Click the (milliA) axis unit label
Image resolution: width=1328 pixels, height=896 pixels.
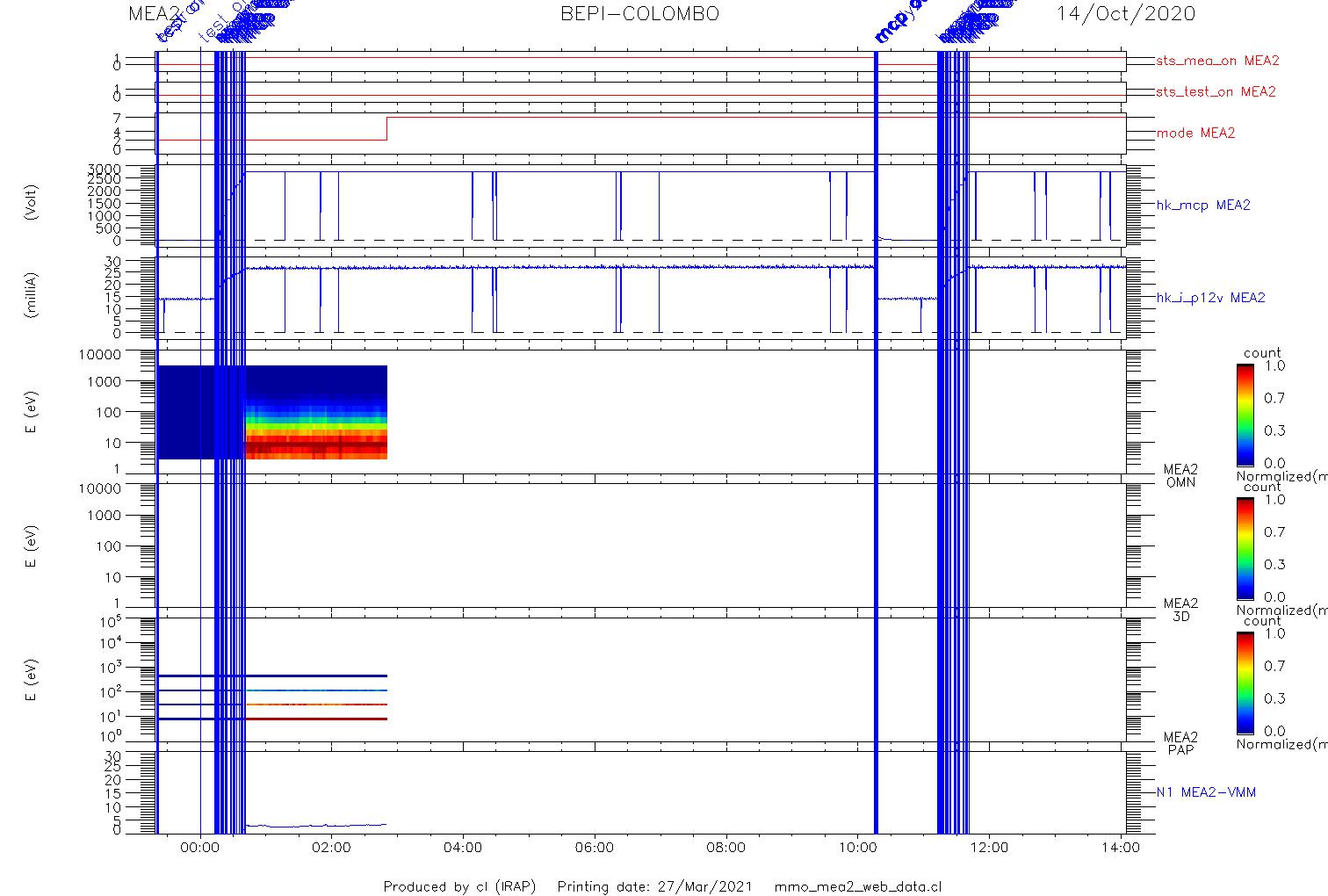tap(32, 295)
